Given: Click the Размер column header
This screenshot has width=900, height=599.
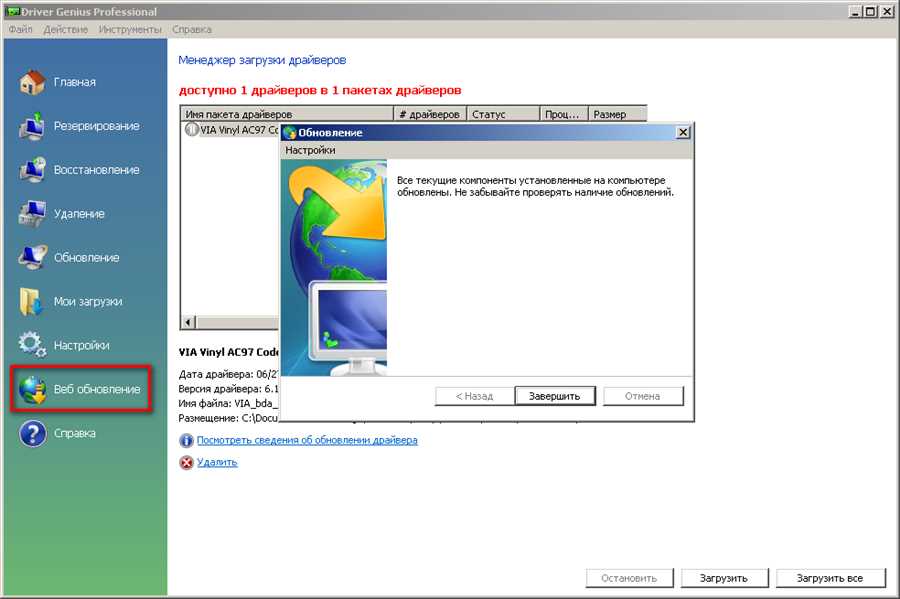Looking at the screenshot, I should [618, 114].
